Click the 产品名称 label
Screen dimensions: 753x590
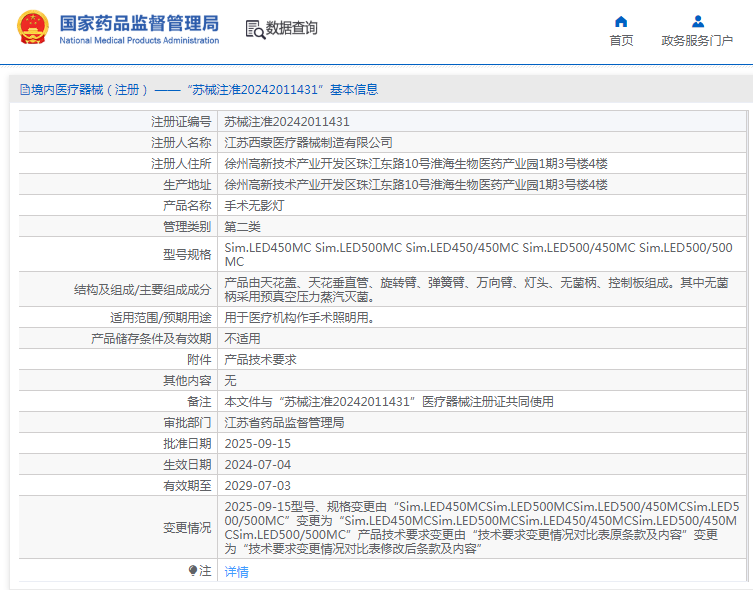coord(187,205)
